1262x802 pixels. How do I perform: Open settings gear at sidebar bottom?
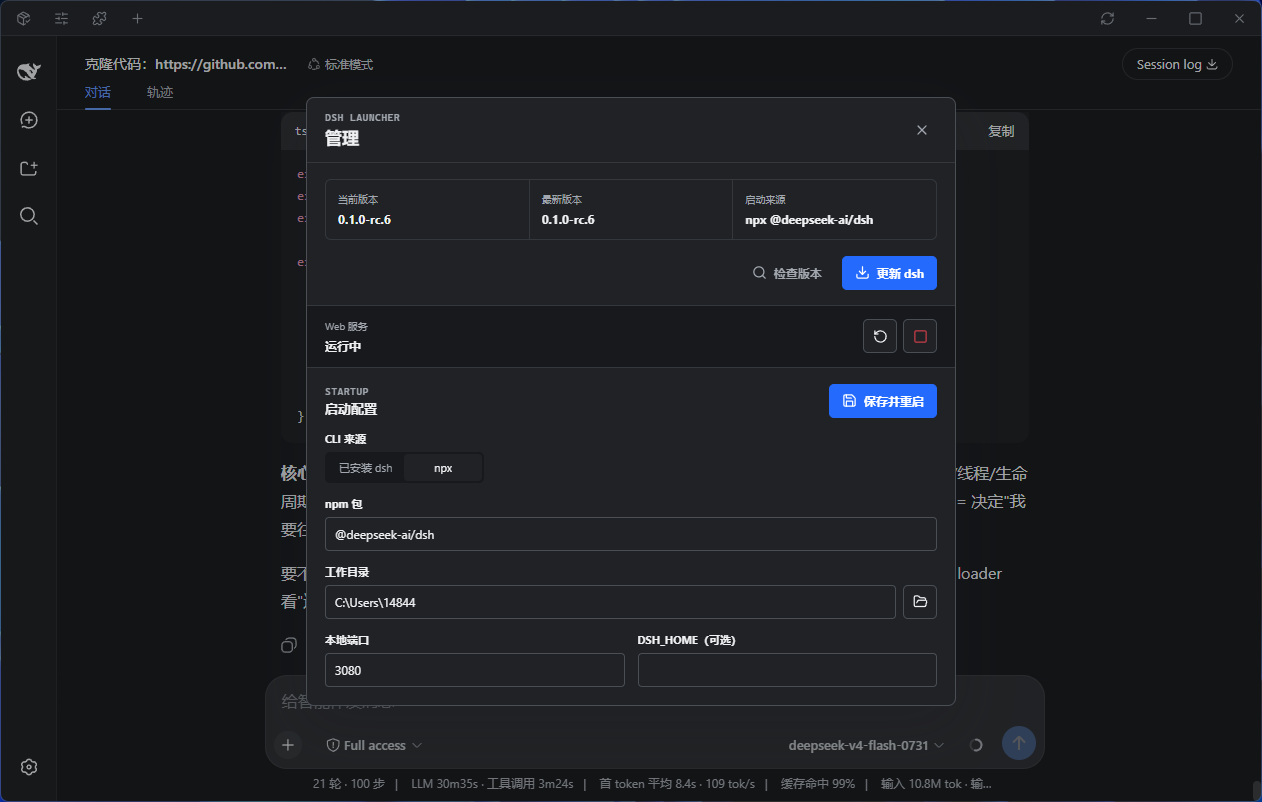point(29,767)
